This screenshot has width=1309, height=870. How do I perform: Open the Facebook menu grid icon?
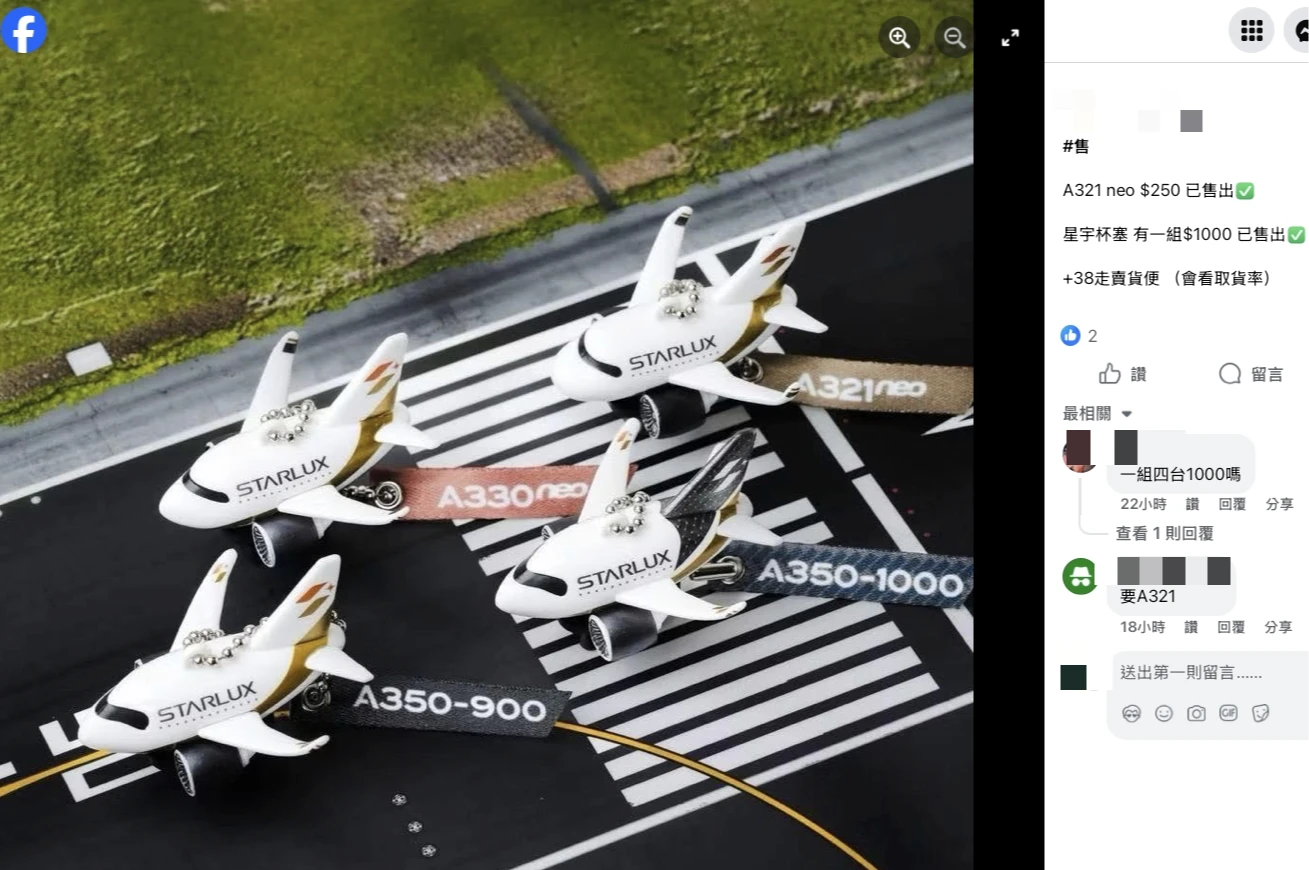[1251, 30]
